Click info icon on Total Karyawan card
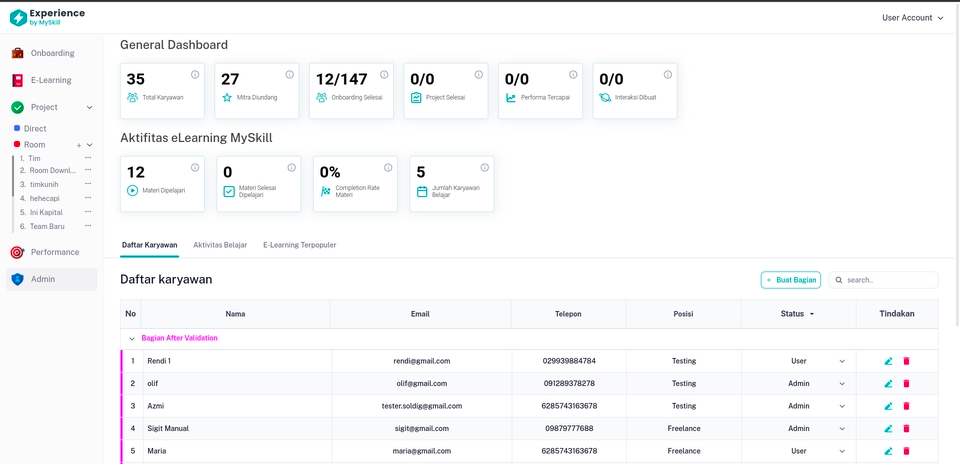The image size is (960, 464). pyautogui.click(x=195, y=75)
